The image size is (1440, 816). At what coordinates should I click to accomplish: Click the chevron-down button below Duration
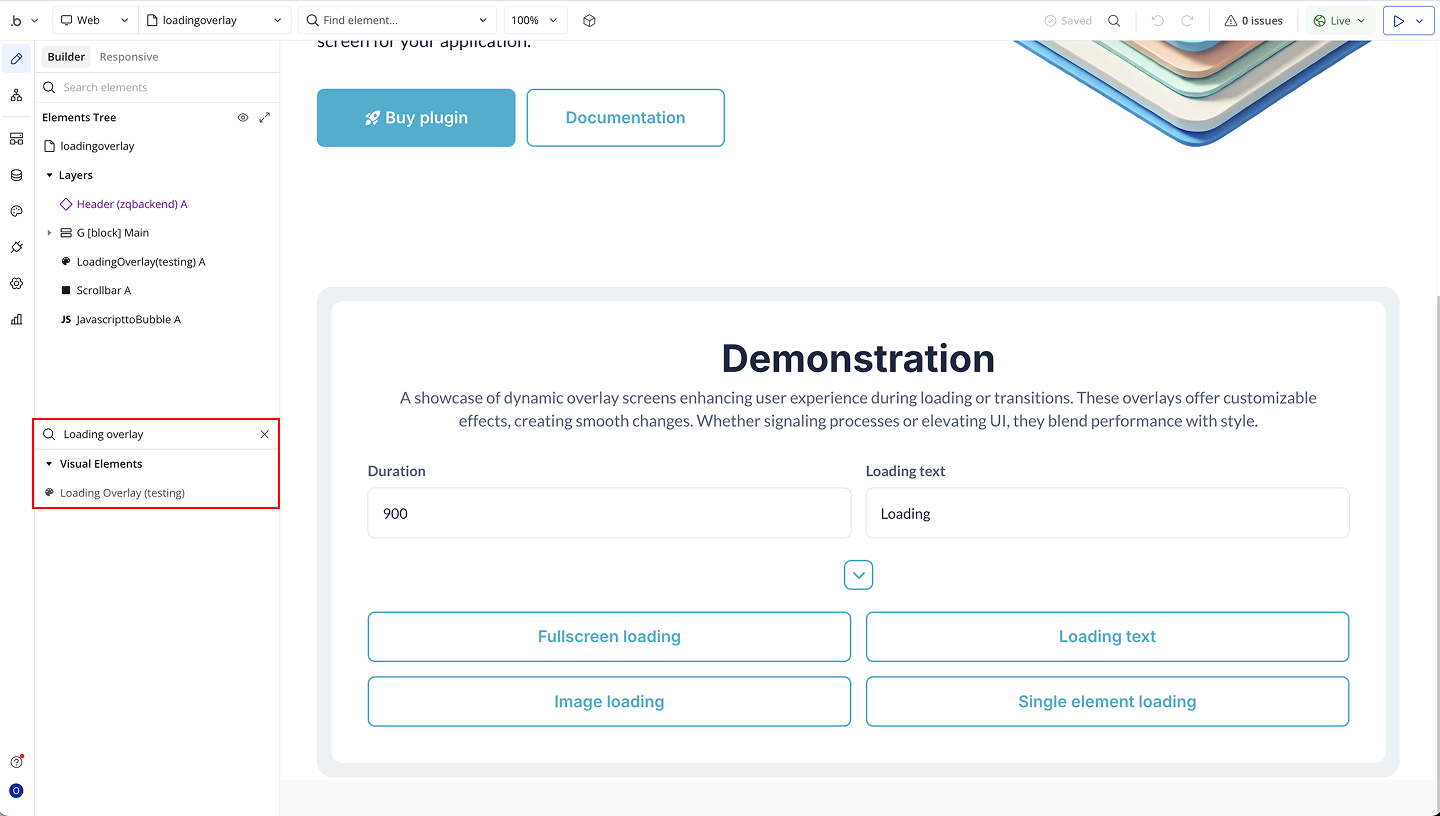click(x=858, y=575)
